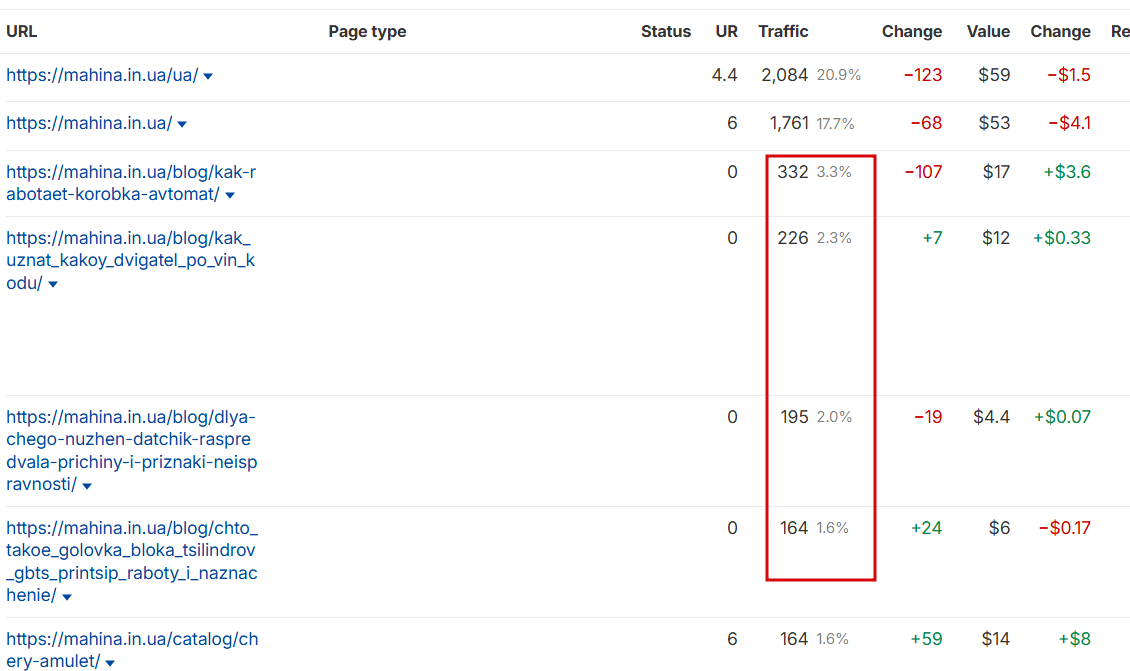Sort by the Status column header
The width and height of the screenshot is (1130, 671).
click(x=666, y=31)
